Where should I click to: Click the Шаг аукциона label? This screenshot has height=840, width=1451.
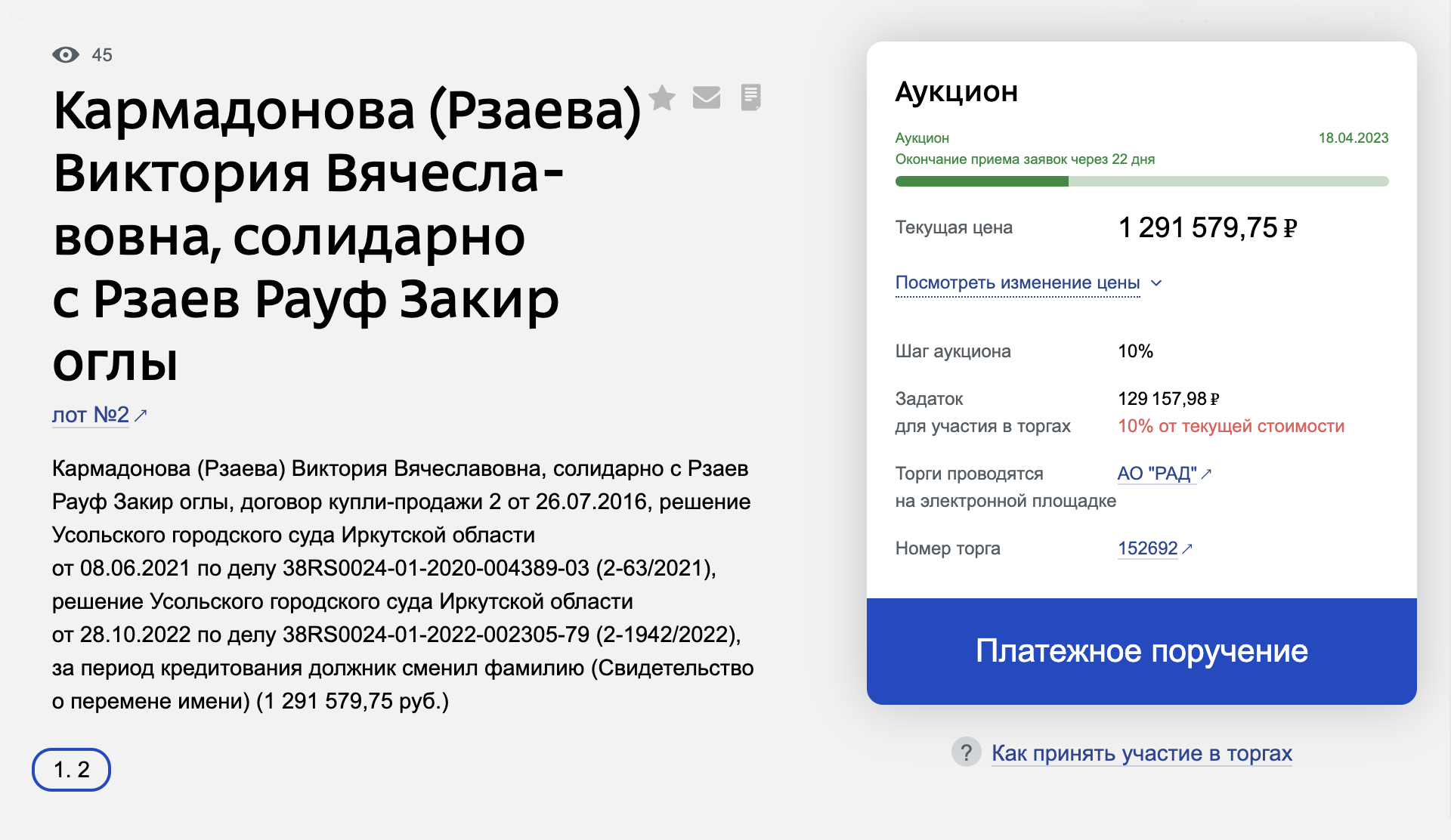pyautogui.click(x=953, y=351)
